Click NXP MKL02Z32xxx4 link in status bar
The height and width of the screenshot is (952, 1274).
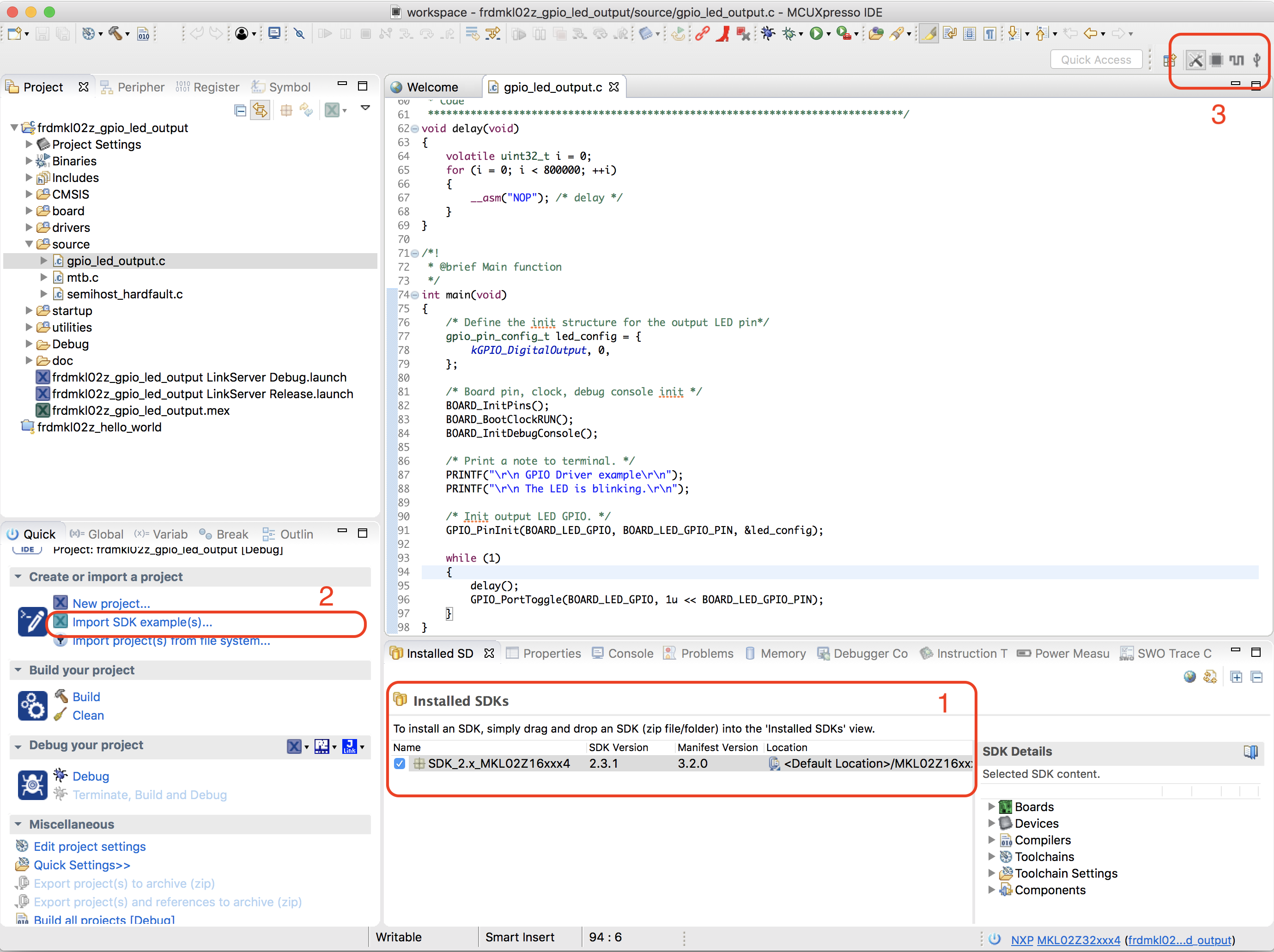(x=1066, y=940)
